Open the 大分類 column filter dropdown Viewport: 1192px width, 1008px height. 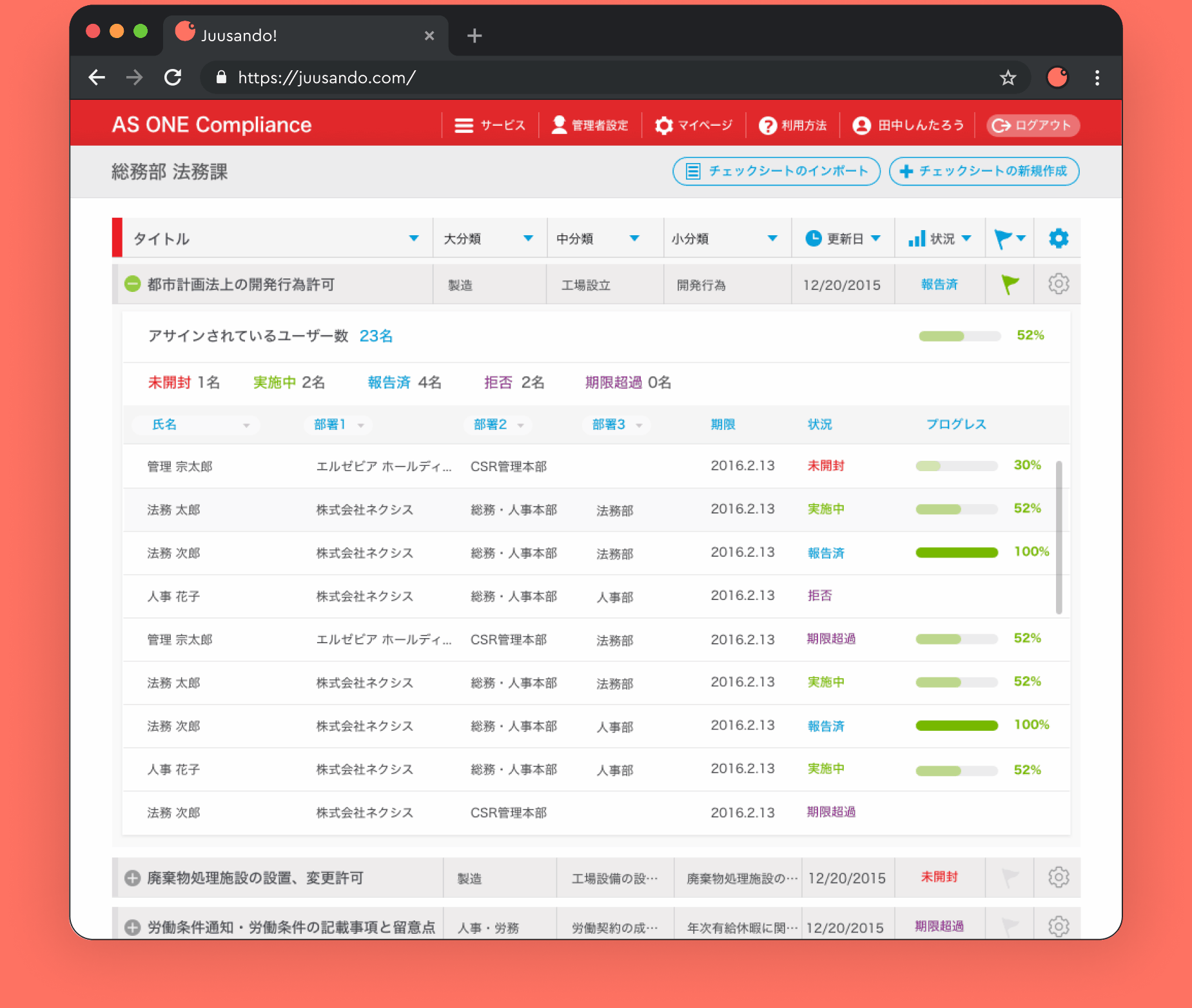(x=528, y=238)
